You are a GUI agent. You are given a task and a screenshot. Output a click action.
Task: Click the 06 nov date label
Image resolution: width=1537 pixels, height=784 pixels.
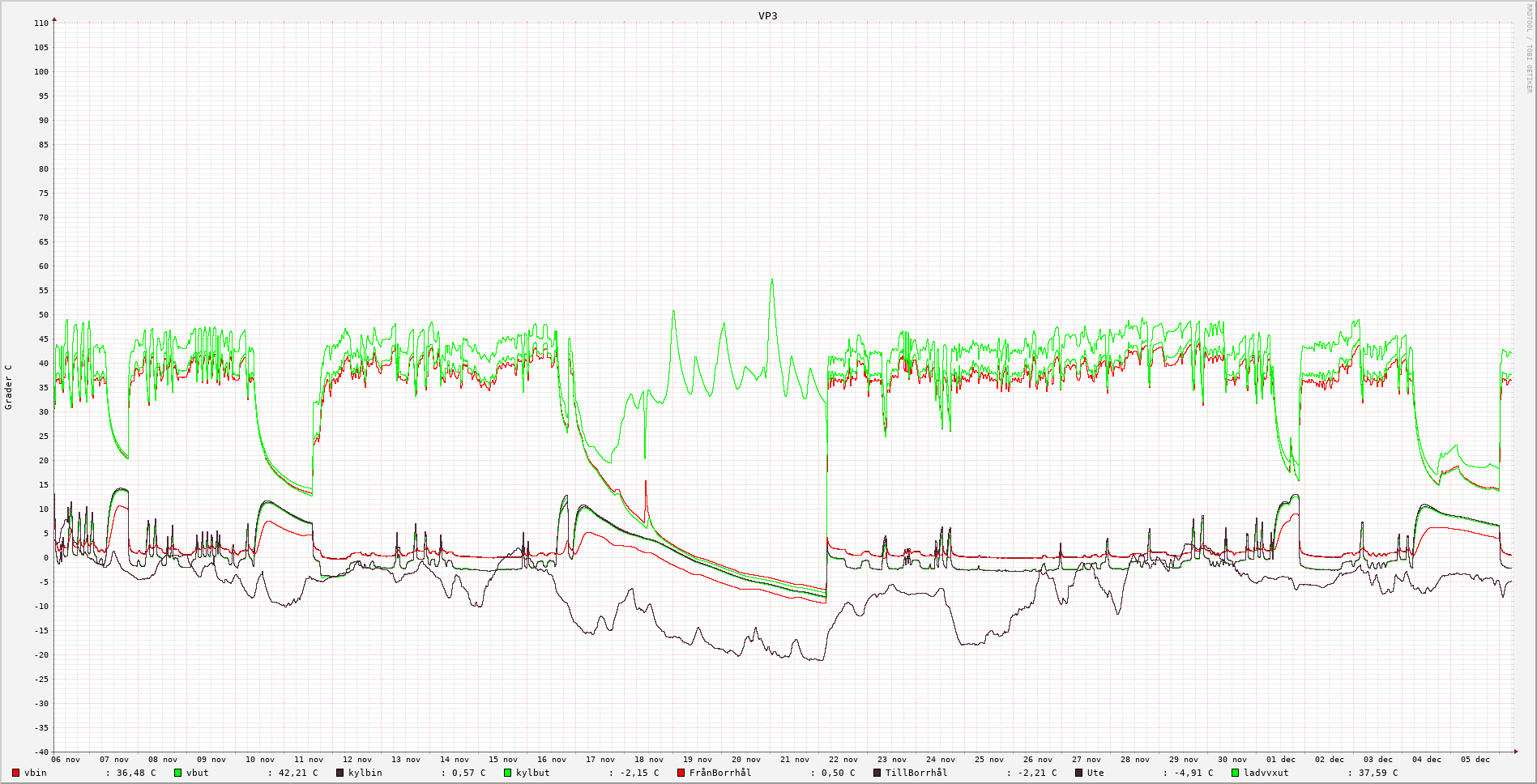[x=66, y=760]
